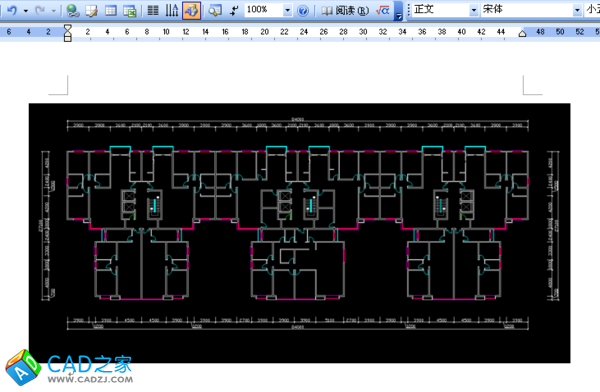
Task: Open the equation editor square-root icon
Action: point(383,10)
